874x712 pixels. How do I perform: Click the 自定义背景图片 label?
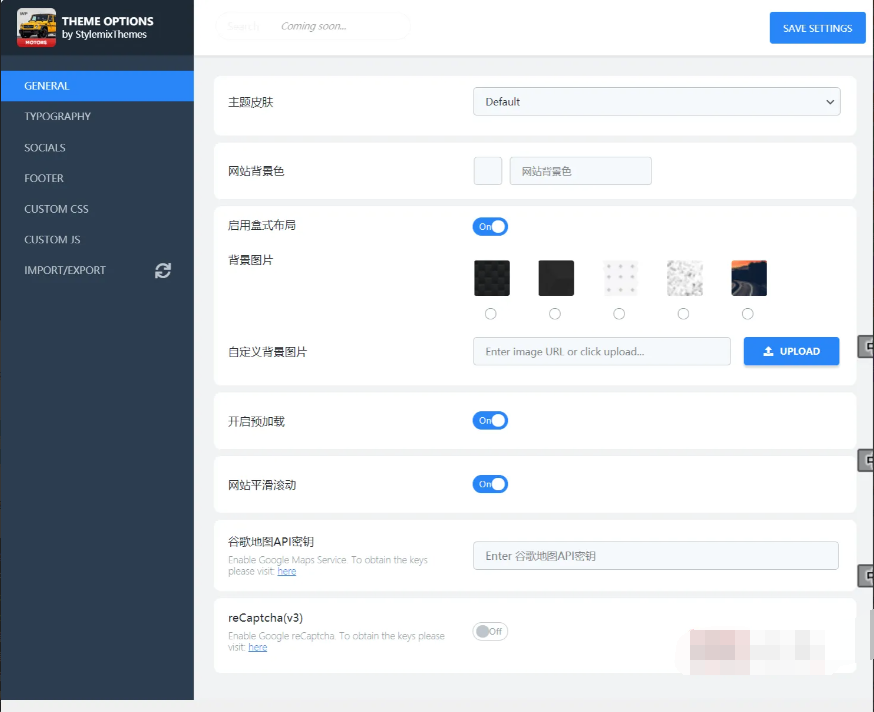pyautogui.click(x=268, y=352)
